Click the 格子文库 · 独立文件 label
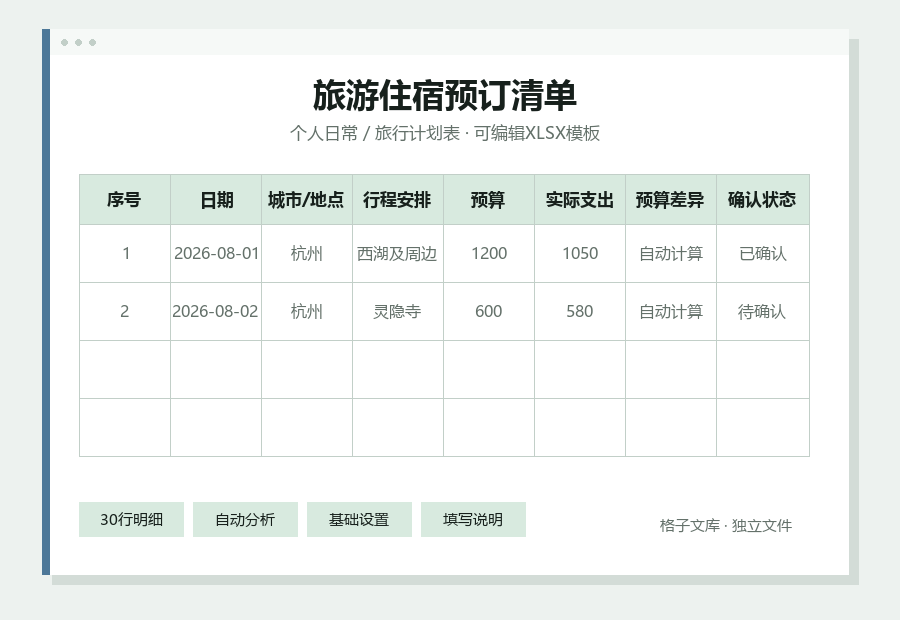 726,525
